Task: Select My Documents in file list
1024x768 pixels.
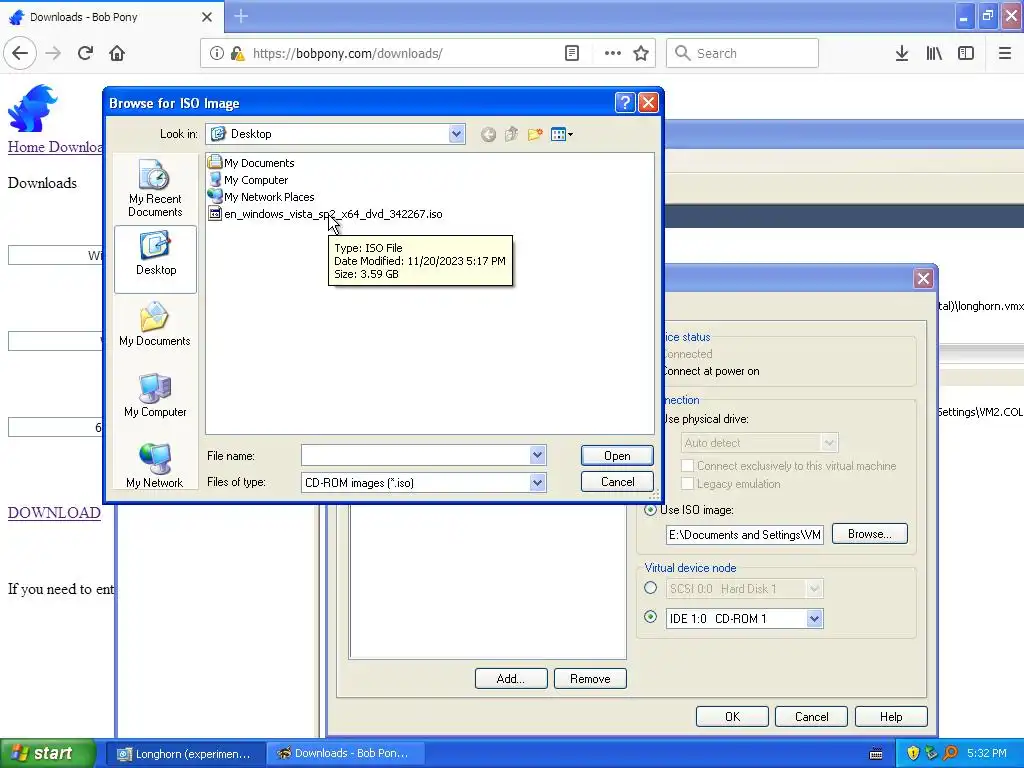Action: [x=251, y=163]
